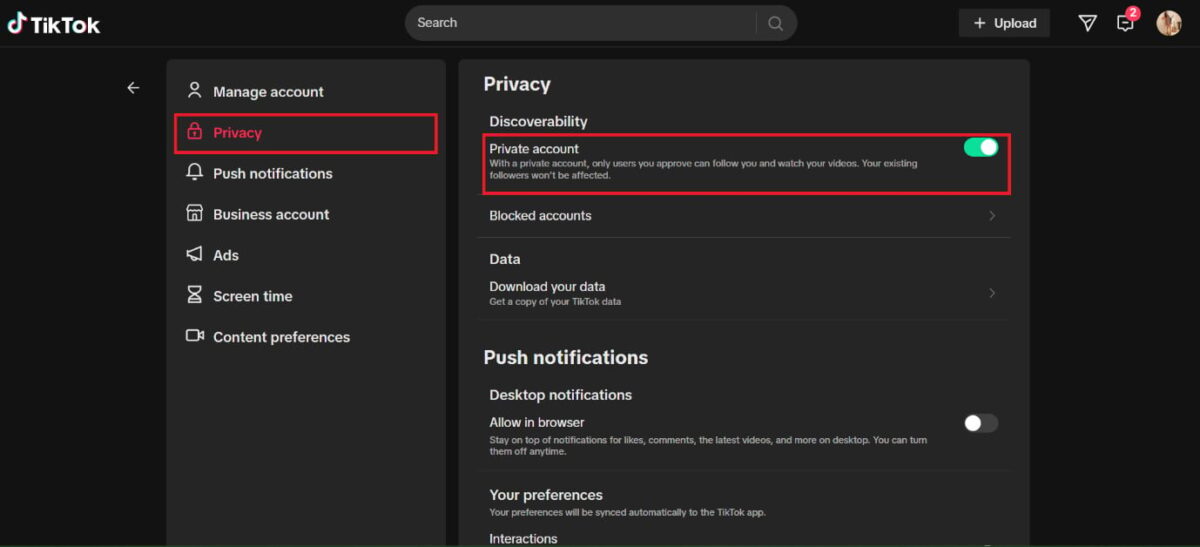
Task: Click the Upload button
Action: 1004,23
